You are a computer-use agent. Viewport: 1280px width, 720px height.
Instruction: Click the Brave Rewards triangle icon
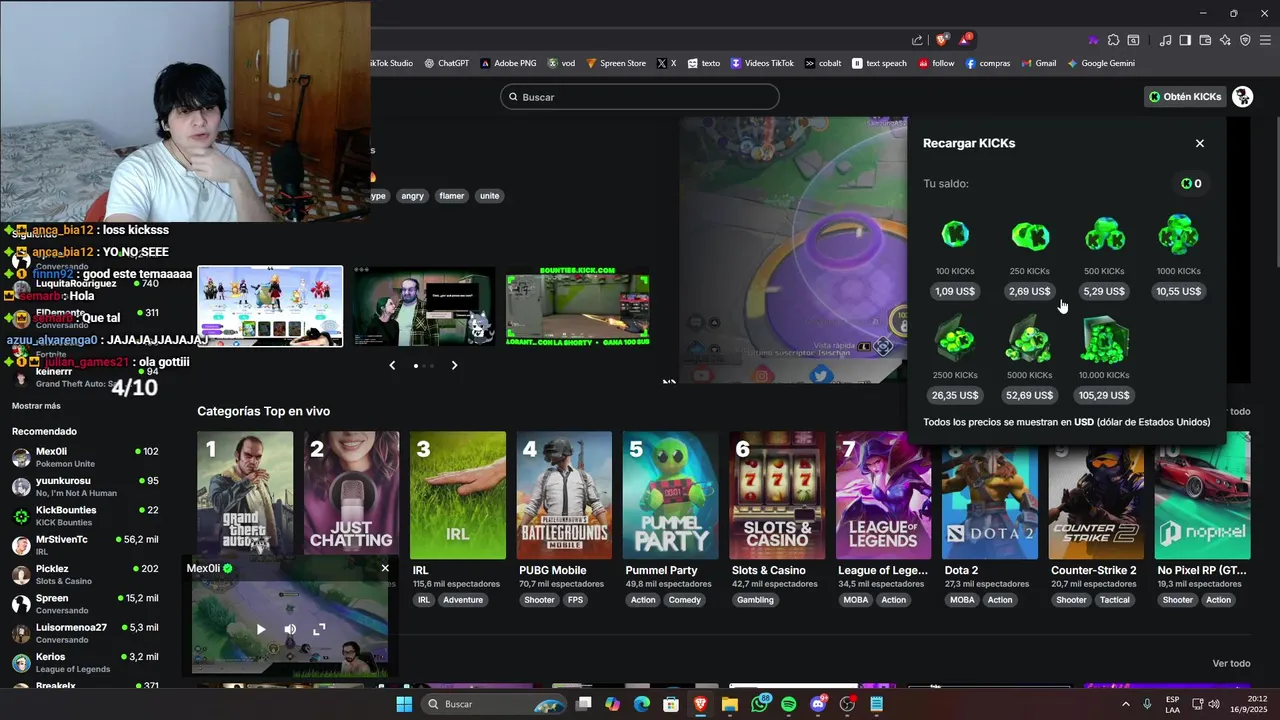tap(965, 40)
